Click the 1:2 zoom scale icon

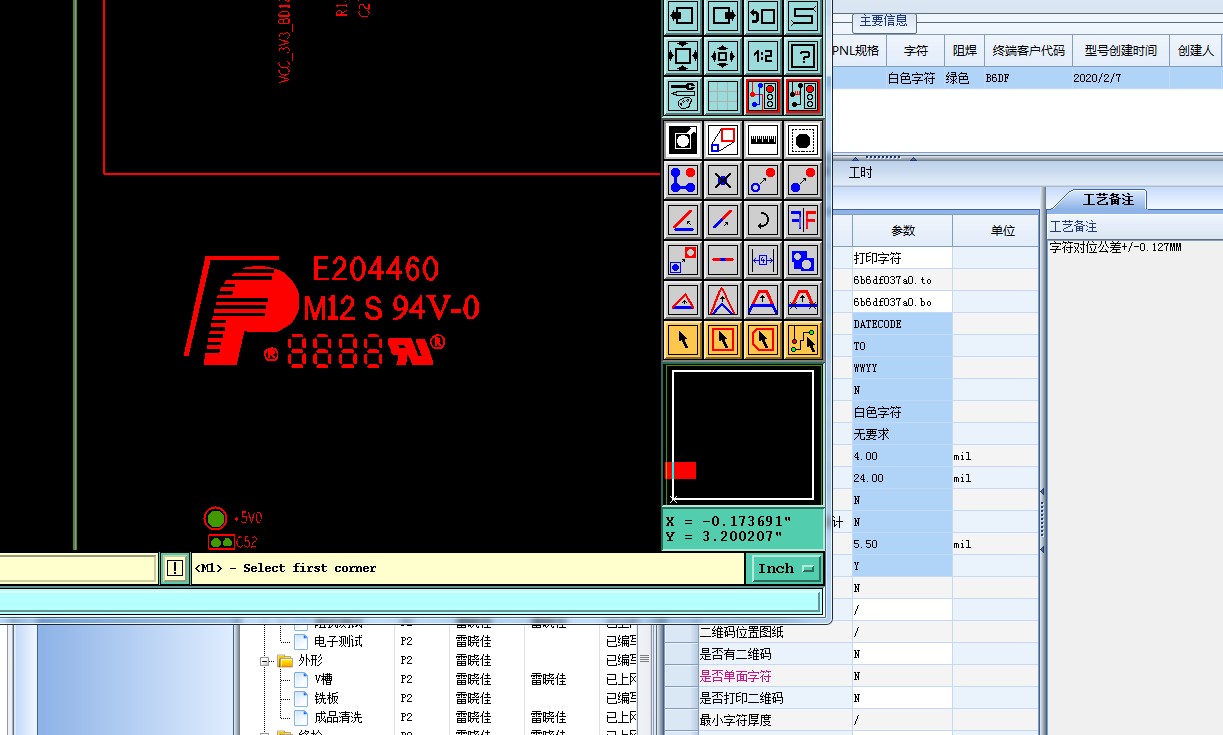coord(763,56)
